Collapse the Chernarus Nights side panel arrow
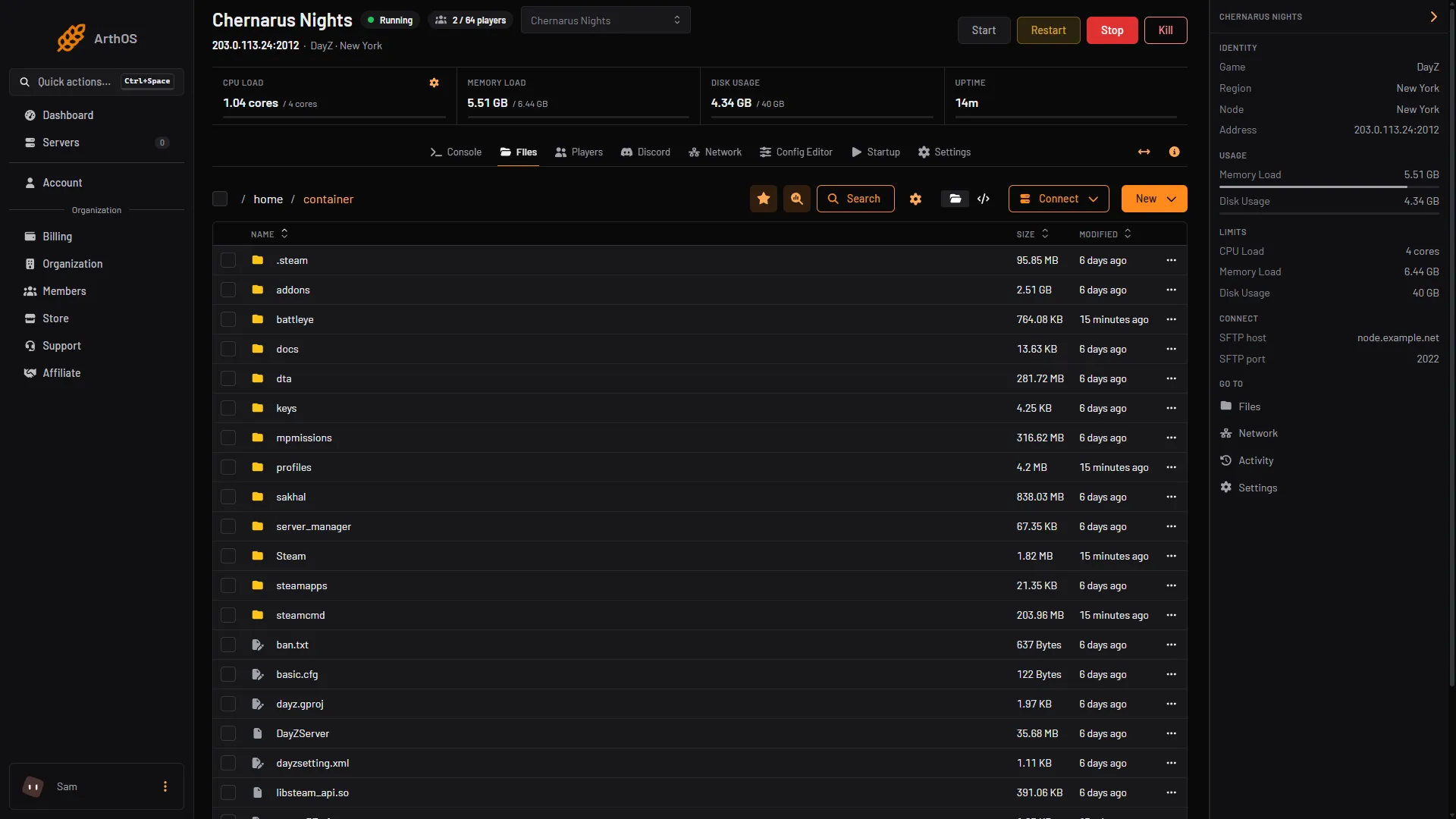Screen dimensions: 1456x819 [x=1433, y=17]
